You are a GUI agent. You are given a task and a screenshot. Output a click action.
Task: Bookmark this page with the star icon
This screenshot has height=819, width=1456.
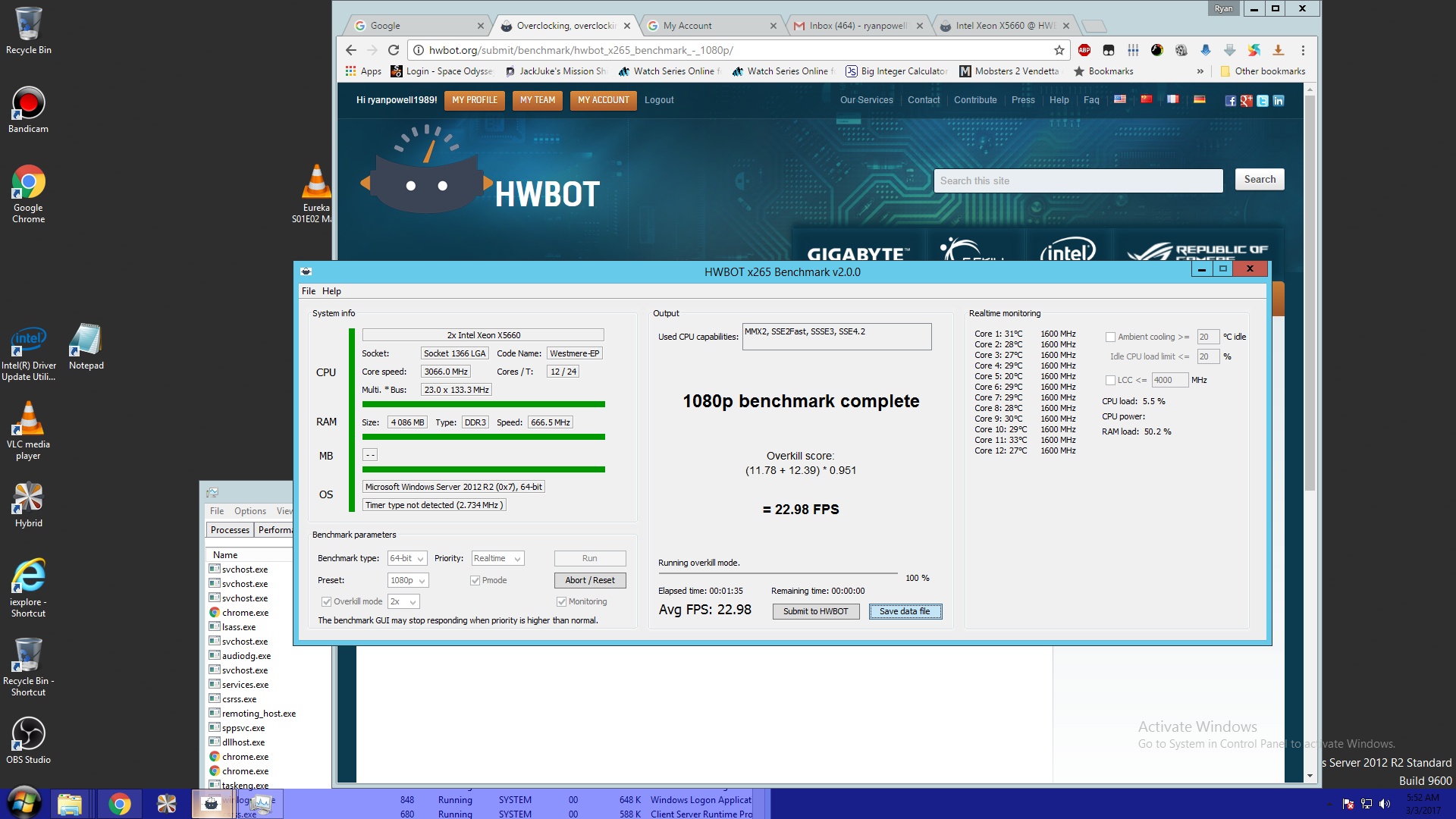coord(1059,50)
